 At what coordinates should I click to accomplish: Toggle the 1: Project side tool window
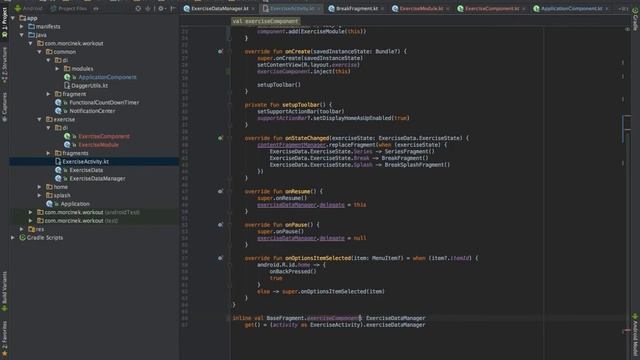4,23
